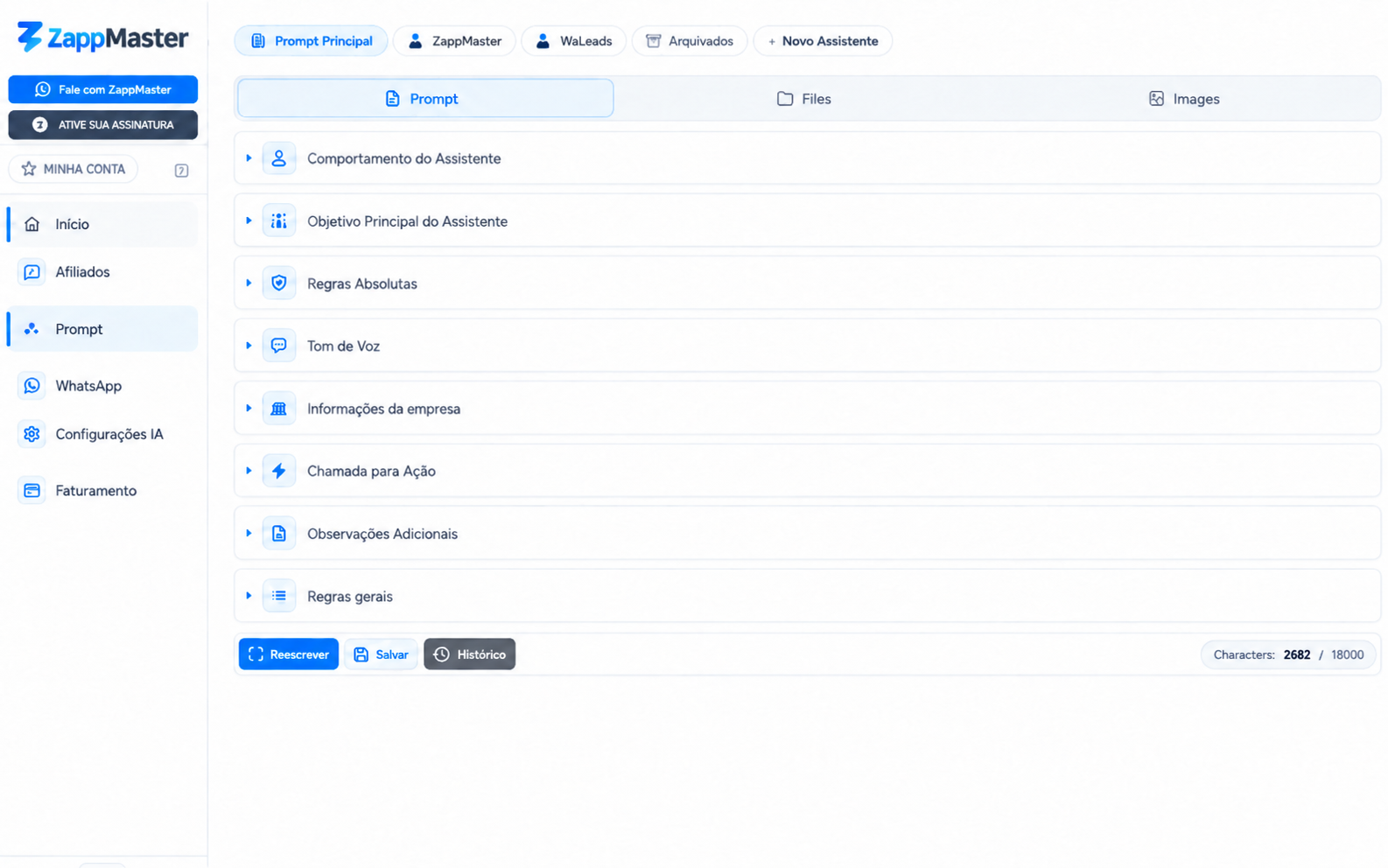Open the Histórico button

pyautogui.click(x=470, y=654)
